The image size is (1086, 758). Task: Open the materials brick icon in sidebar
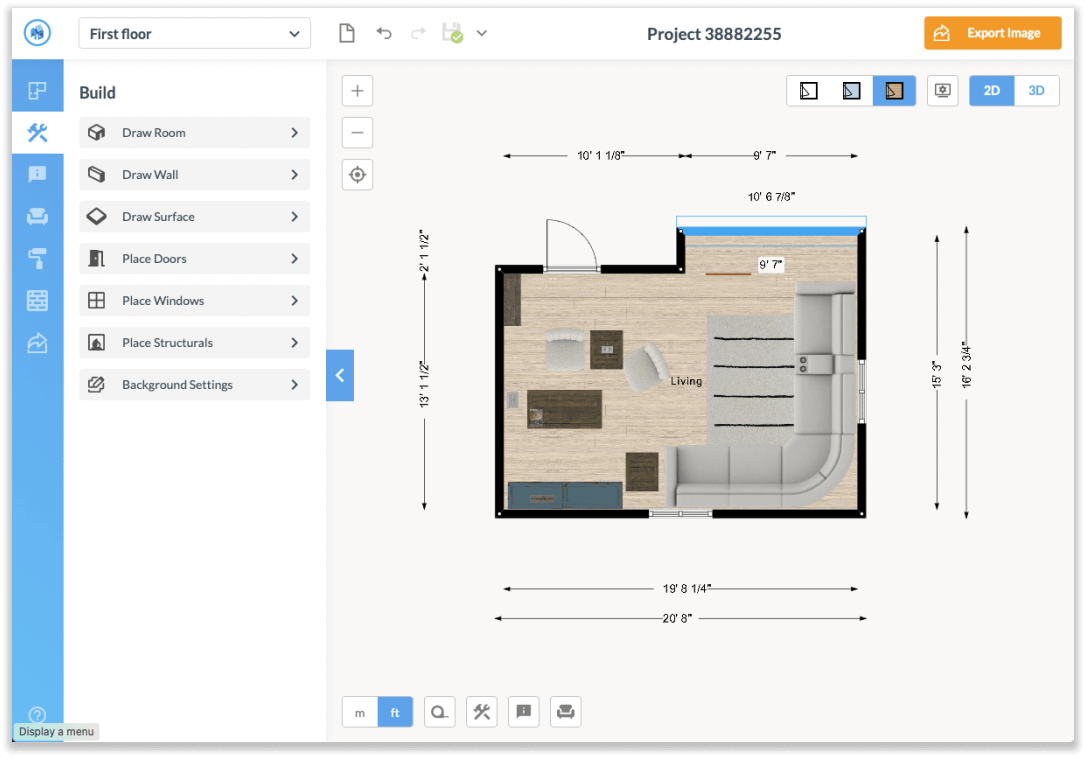click(37, 300)
